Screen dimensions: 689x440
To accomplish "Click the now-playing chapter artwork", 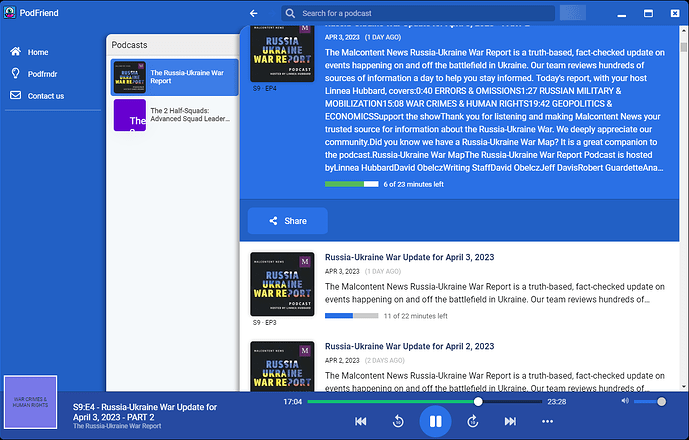I will pos(30,402).
